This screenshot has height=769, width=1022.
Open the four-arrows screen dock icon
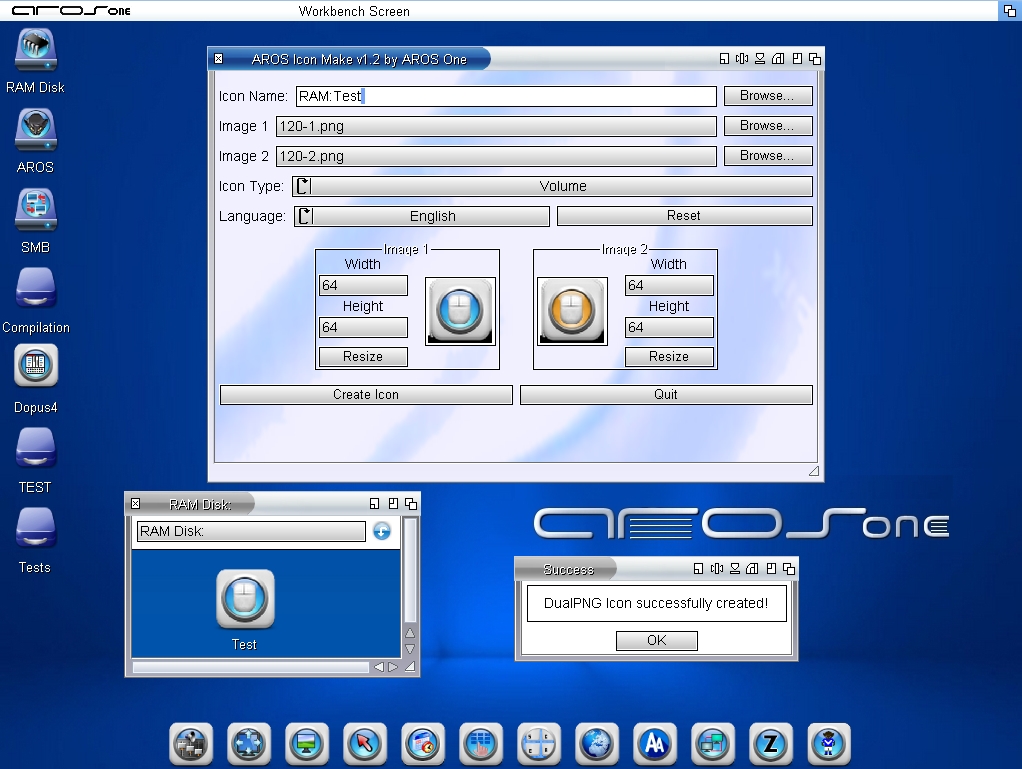click(249, 744)
